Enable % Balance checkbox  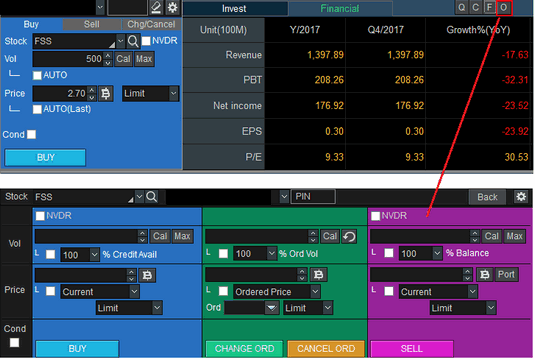point(389,253)
